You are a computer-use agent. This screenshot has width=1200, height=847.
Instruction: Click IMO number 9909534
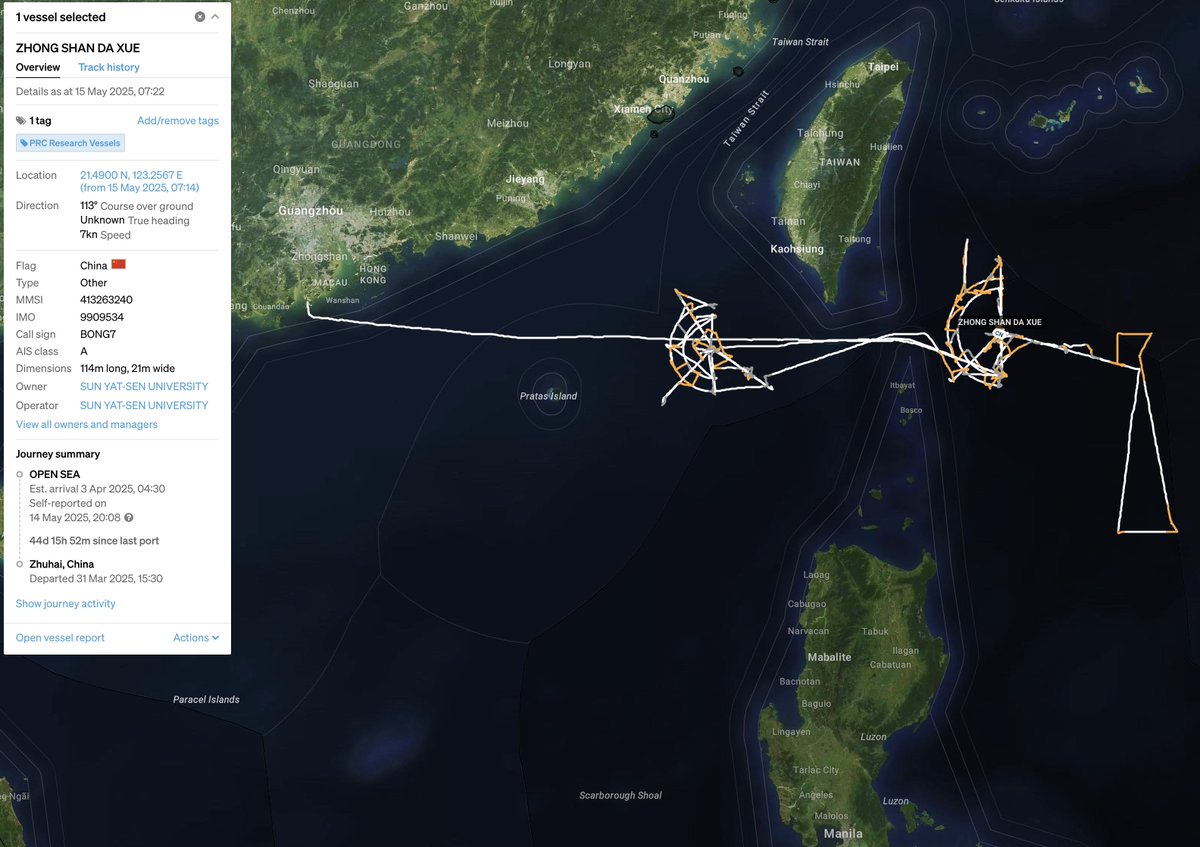pos(102,318)
